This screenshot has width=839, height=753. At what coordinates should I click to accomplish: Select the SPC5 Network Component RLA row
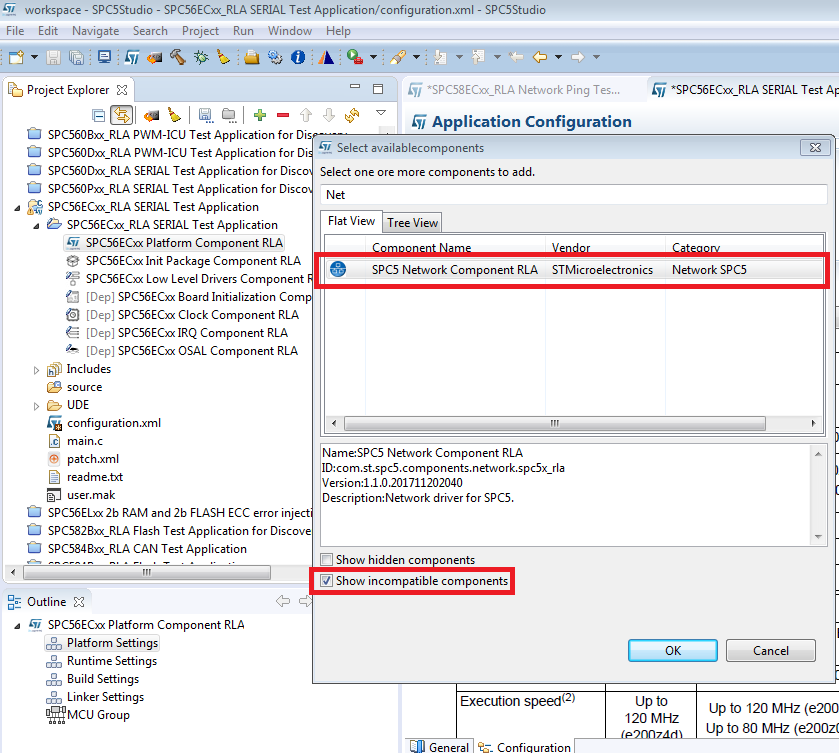(574, 270)
